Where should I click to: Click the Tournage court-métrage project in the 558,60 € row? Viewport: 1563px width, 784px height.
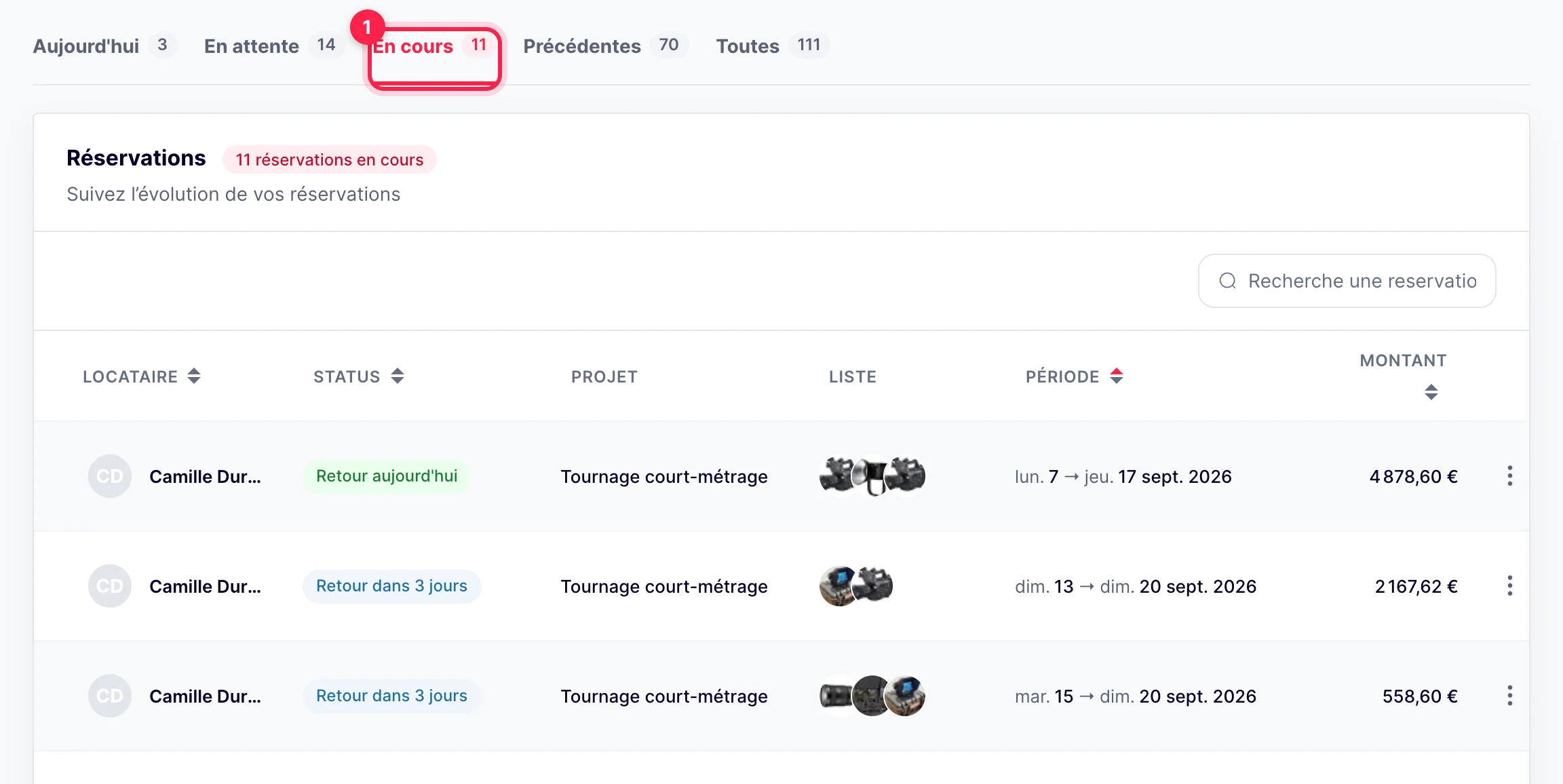coord(664,697)
